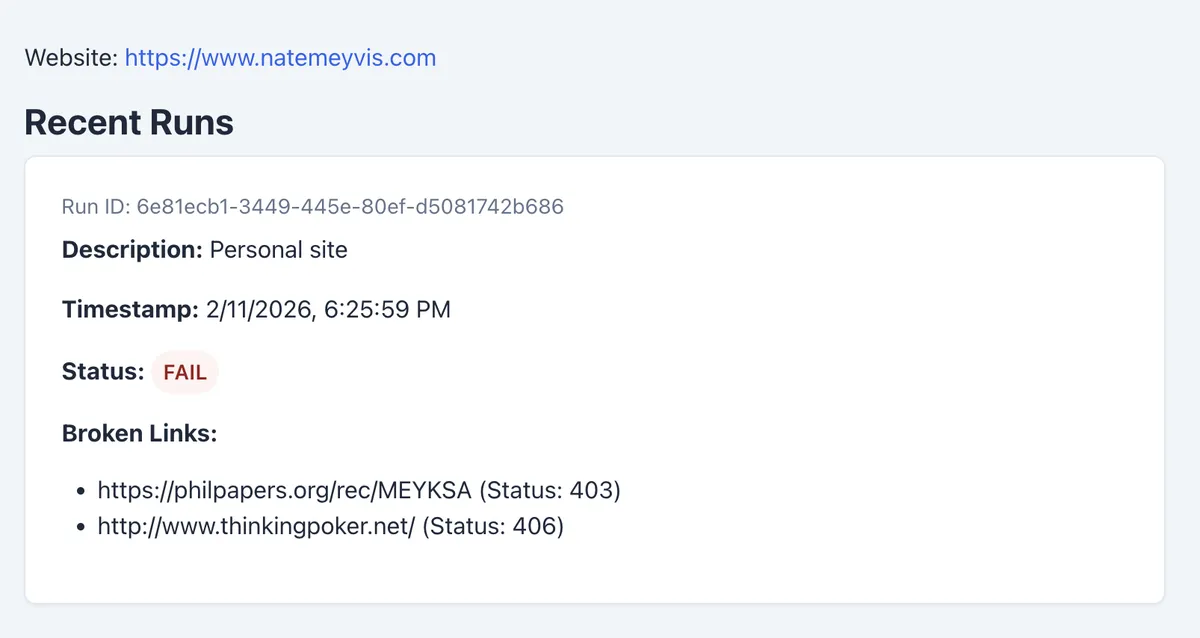Image resolution: width=1200 pixels, height=638 pixels.
Task: Click the "Website:" label text
Action: 70,58
